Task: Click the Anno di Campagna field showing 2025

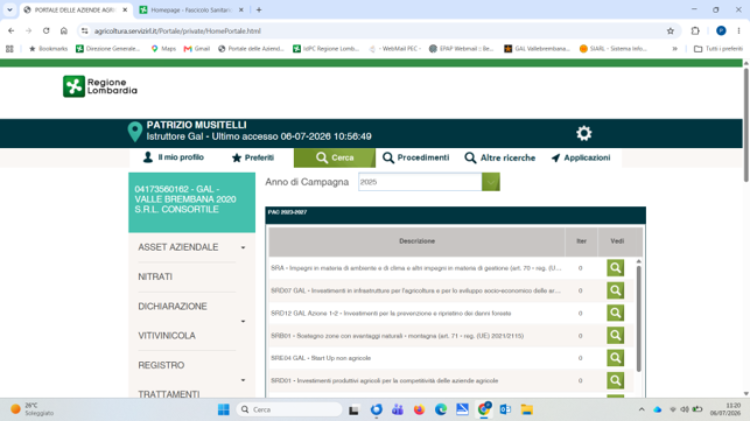Action: click(x=420, y=182)
